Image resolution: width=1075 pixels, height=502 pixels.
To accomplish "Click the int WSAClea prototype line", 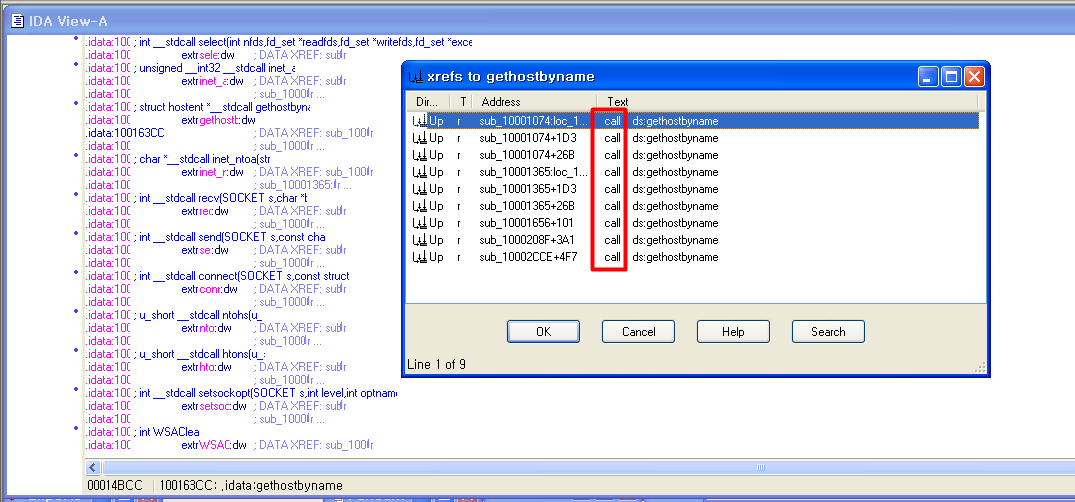I will tap(143, 432).
